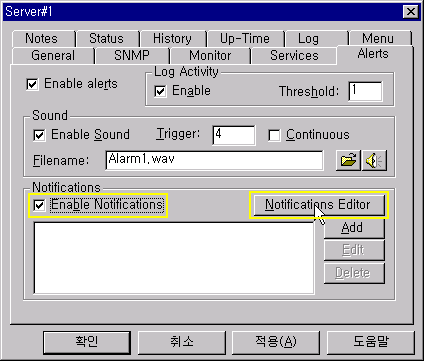The height and width of the screenshot is (361, 424).
Task: Open the Services tab
Action: (x=294, y=56)
